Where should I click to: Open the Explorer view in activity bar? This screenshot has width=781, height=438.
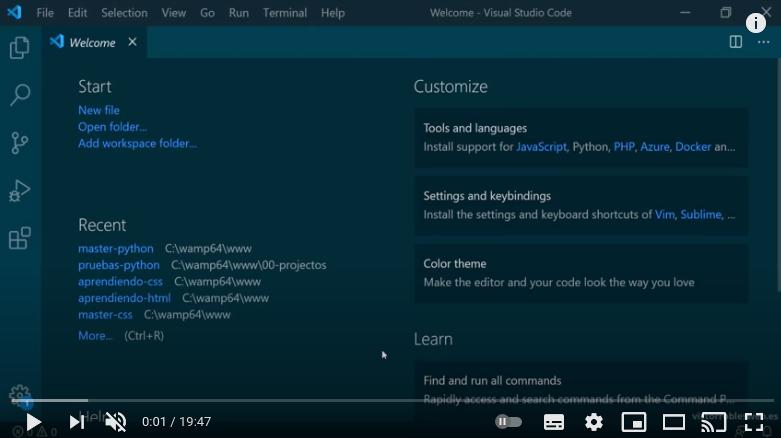point(19,48)
